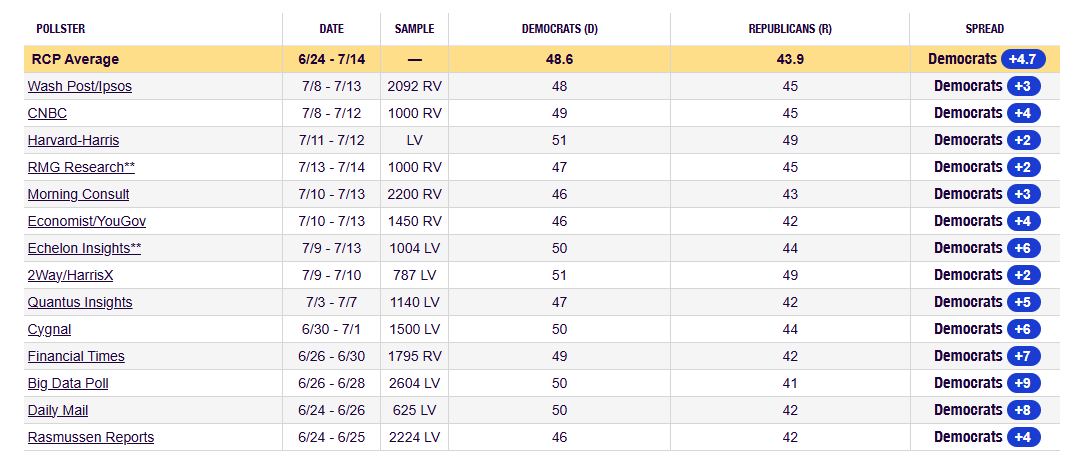Click the DATE column header
The image size is (1072, 462).
[332, 29]
